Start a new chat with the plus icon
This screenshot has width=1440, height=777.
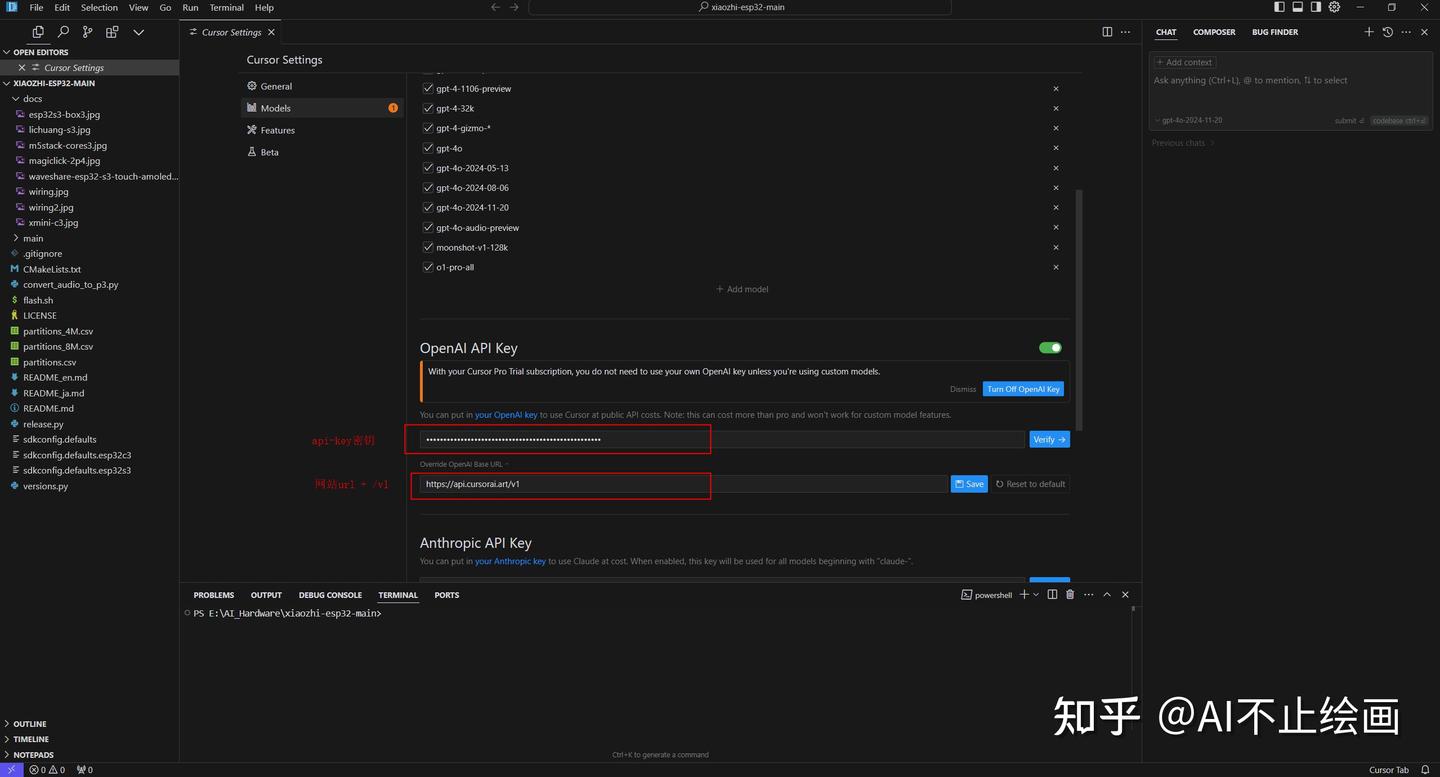(x=1369, y=31)
